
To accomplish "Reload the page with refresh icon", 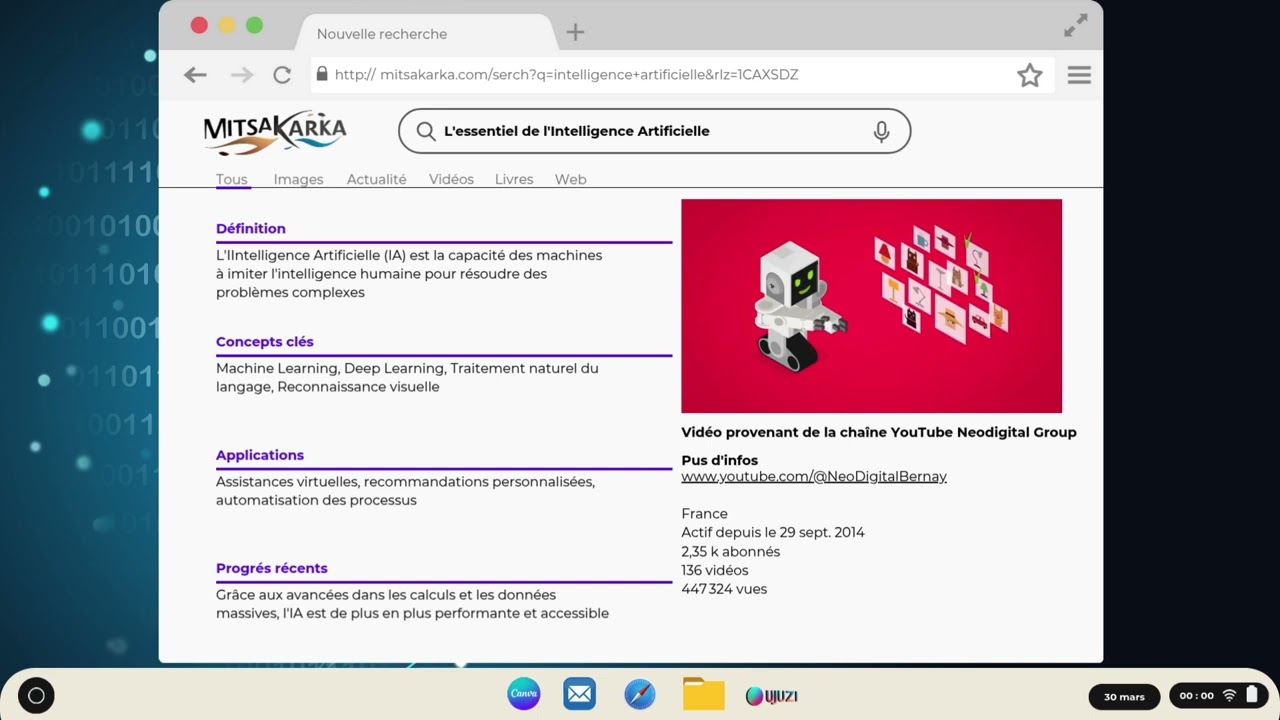I will [x=282, y=75].
